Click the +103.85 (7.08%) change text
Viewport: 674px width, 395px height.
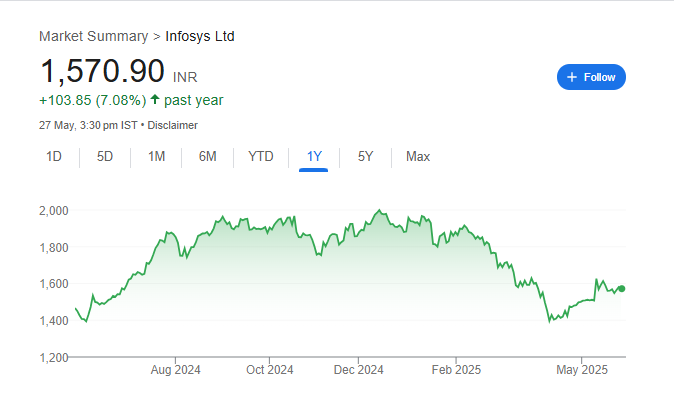point(92,100)
